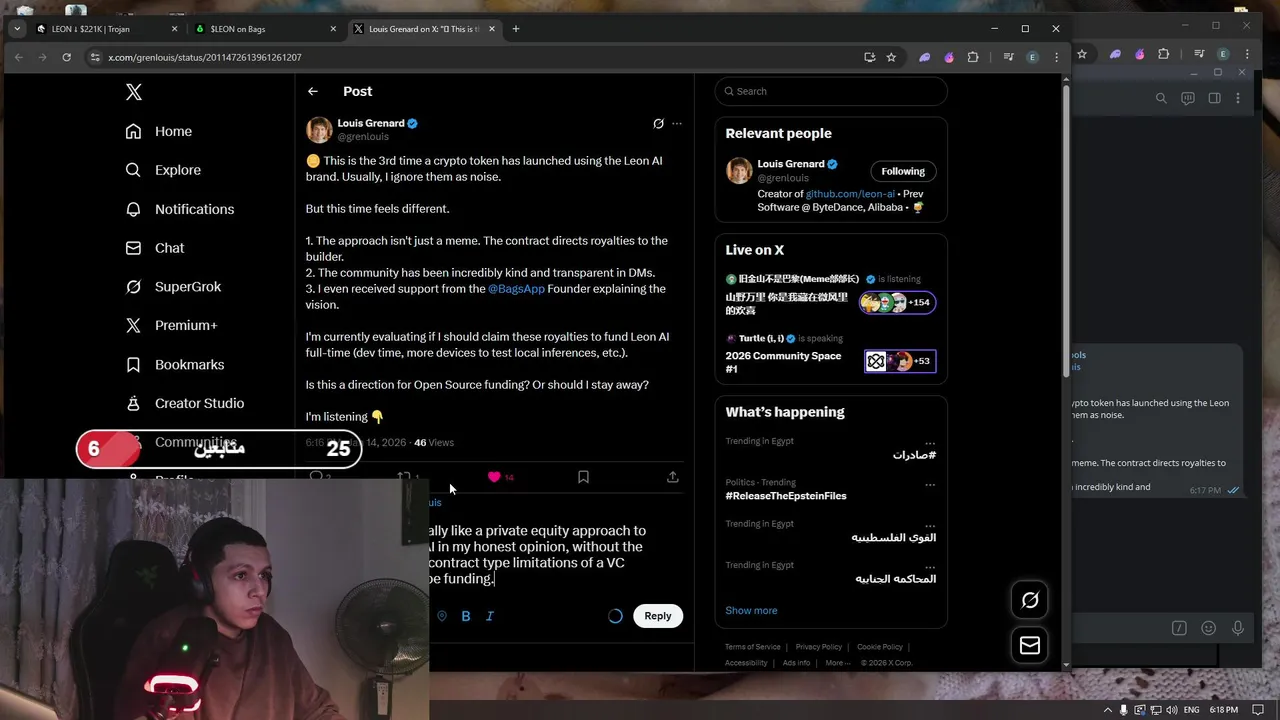This screenshot has height=720, width=1280.
Task: Click the install app icon in address bar
Action: pyautogui.click(x=869, y=57)
